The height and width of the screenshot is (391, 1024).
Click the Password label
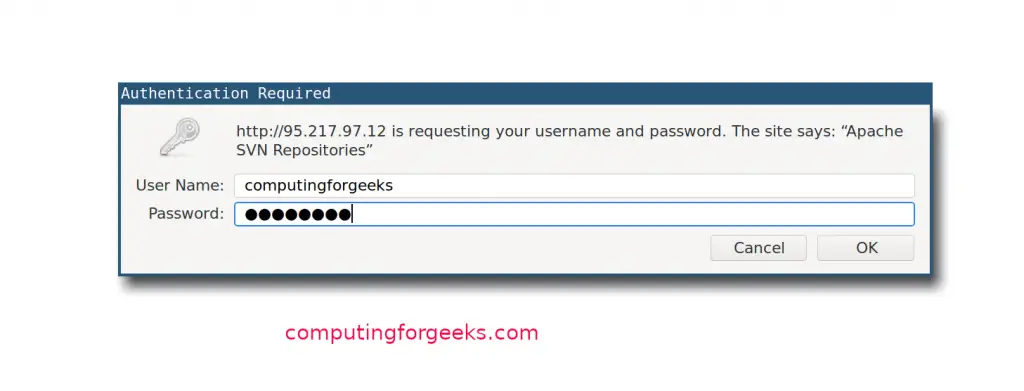(186, 213)
